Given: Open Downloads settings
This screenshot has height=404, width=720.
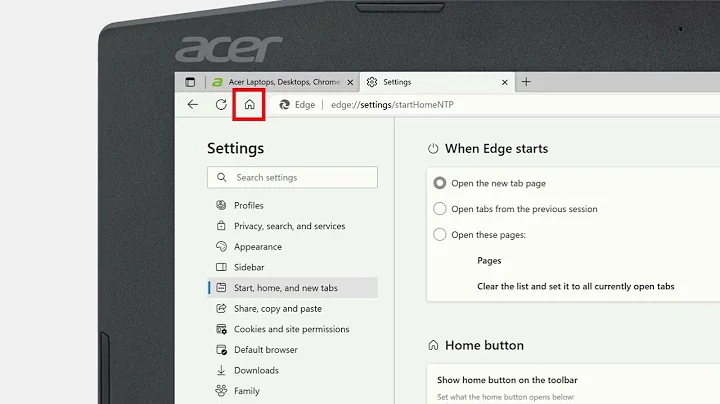Looking at the screenshot, I should click(292, 370).
